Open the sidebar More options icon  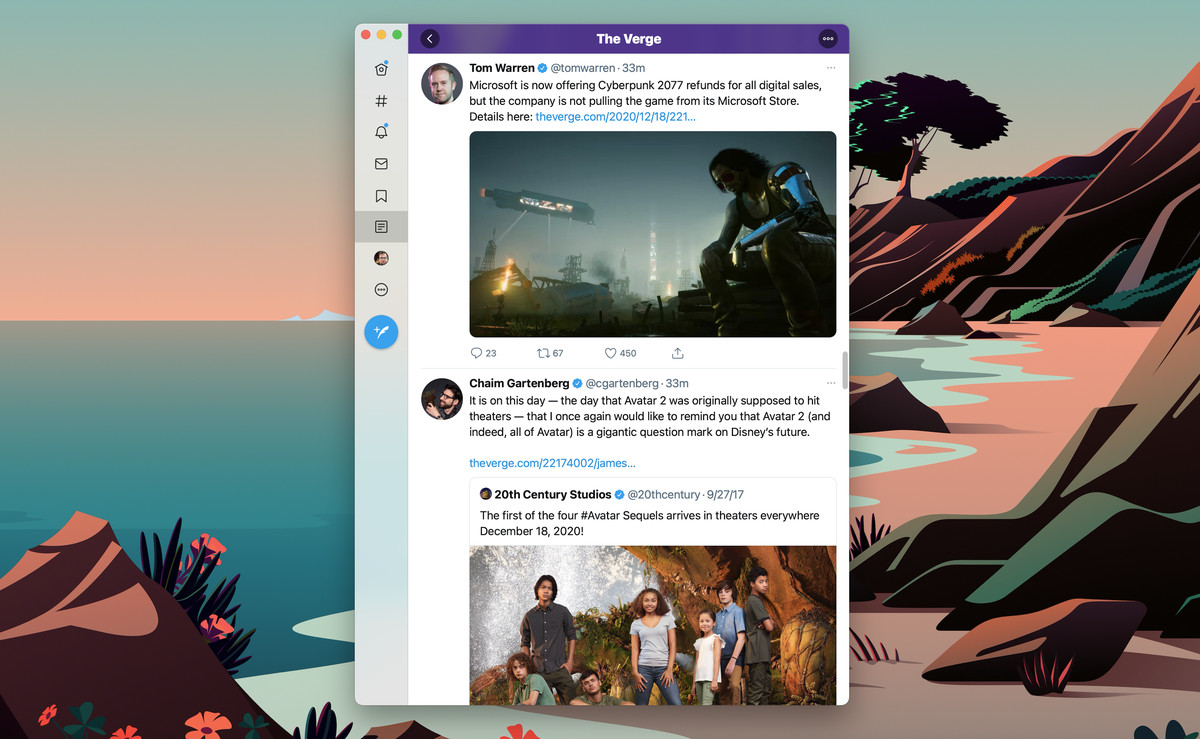click(x=381, y=290)
